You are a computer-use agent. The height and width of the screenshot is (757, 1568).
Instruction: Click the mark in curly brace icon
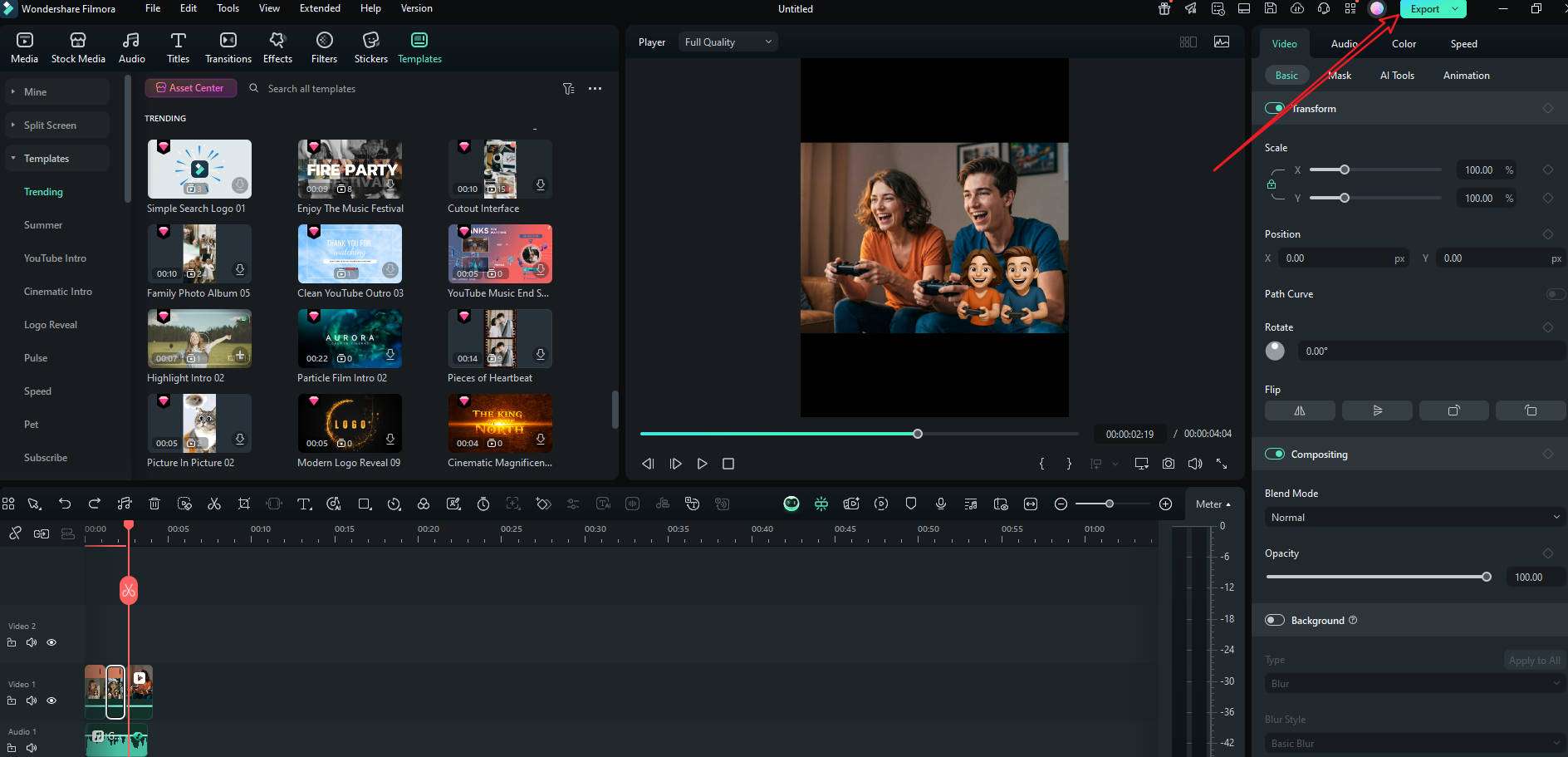(1041, 464)
